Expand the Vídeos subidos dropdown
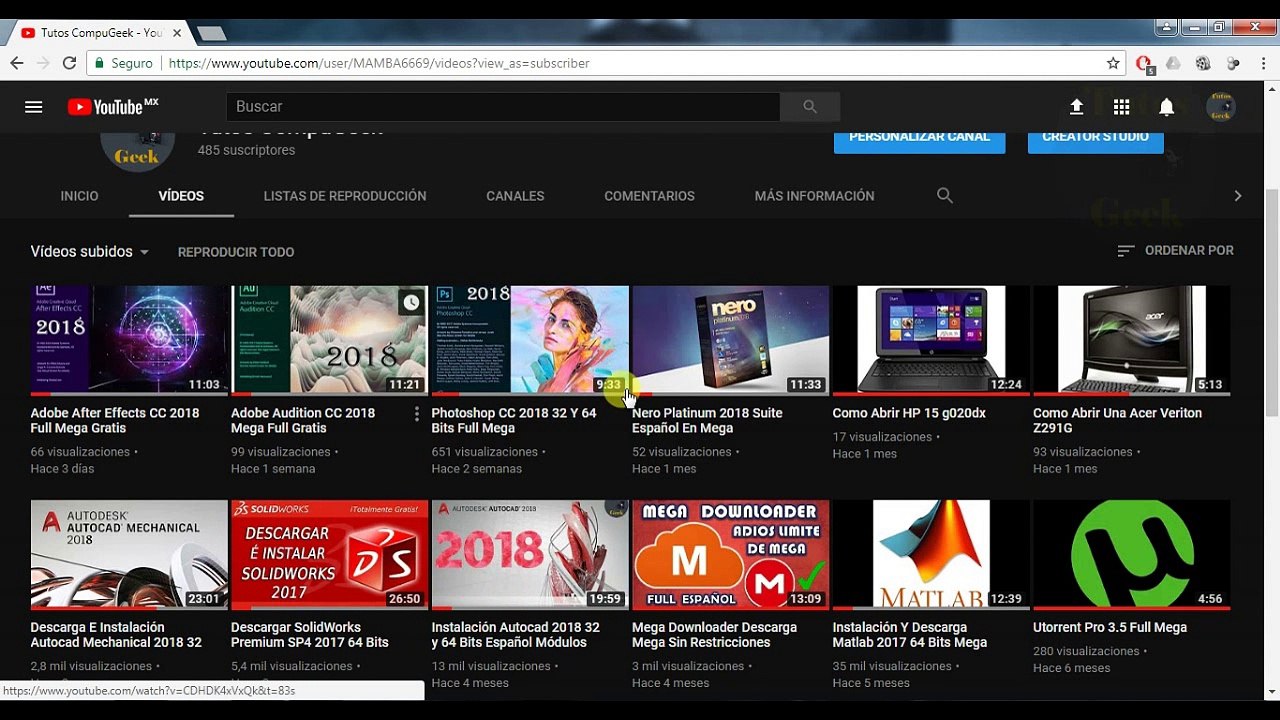This screenshot has width=1280, height=720. pyautogui.click(x=90, y=252)
